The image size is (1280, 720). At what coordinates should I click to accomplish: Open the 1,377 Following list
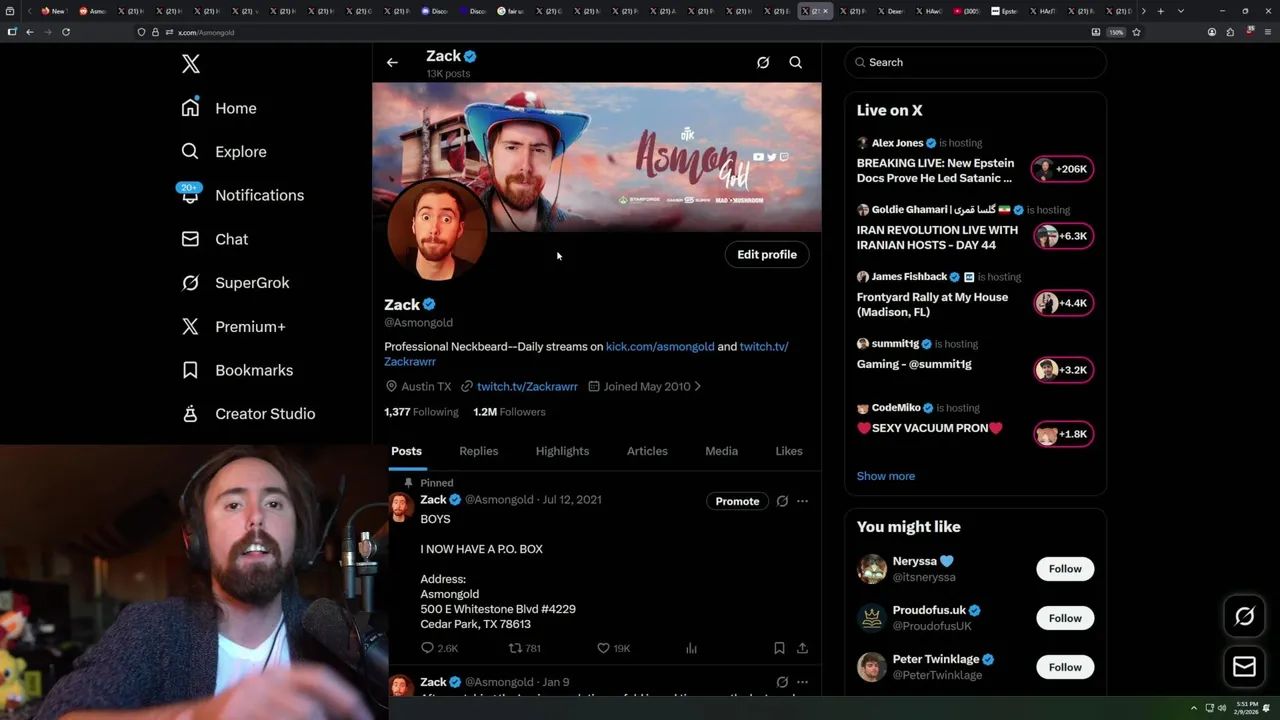421,412
